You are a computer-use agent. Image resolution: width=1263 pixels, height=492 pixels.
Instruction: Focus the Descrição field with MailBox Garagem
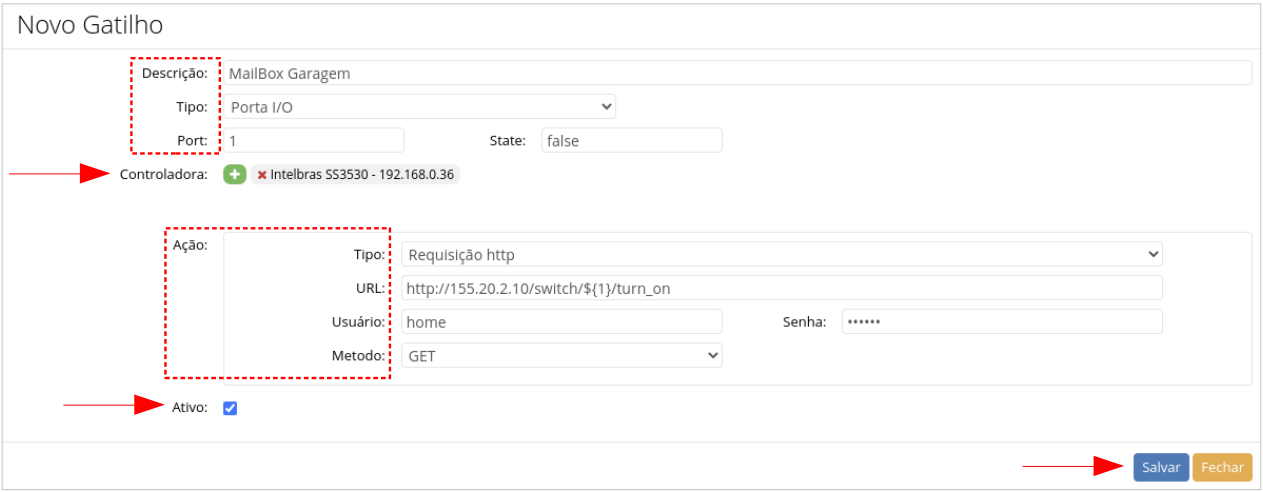[737, 73]
